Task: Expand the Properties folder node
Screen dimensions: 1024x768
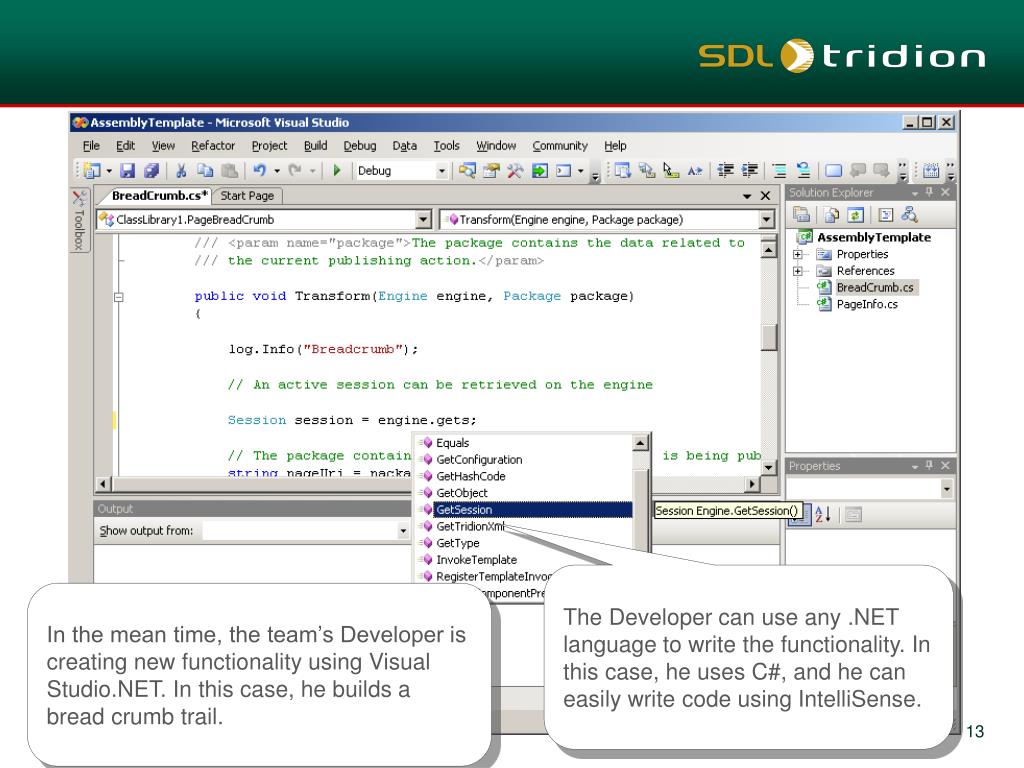Action: [x=797, y=254]
